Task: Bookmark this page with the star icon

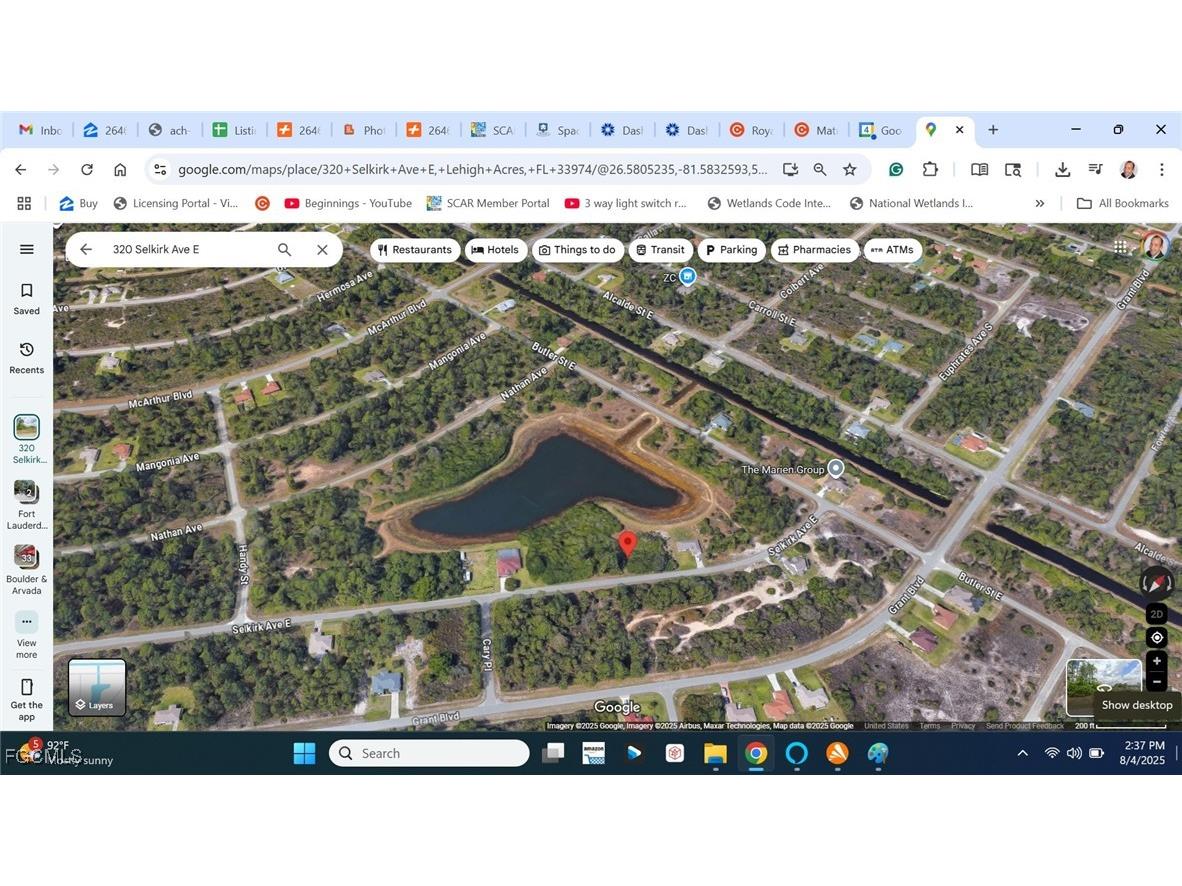Action: pos(850,170)
